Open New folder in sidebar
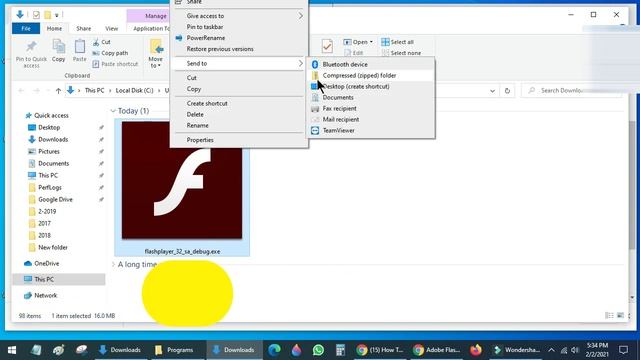Screen dimensions: 640x360 point(52,247)
